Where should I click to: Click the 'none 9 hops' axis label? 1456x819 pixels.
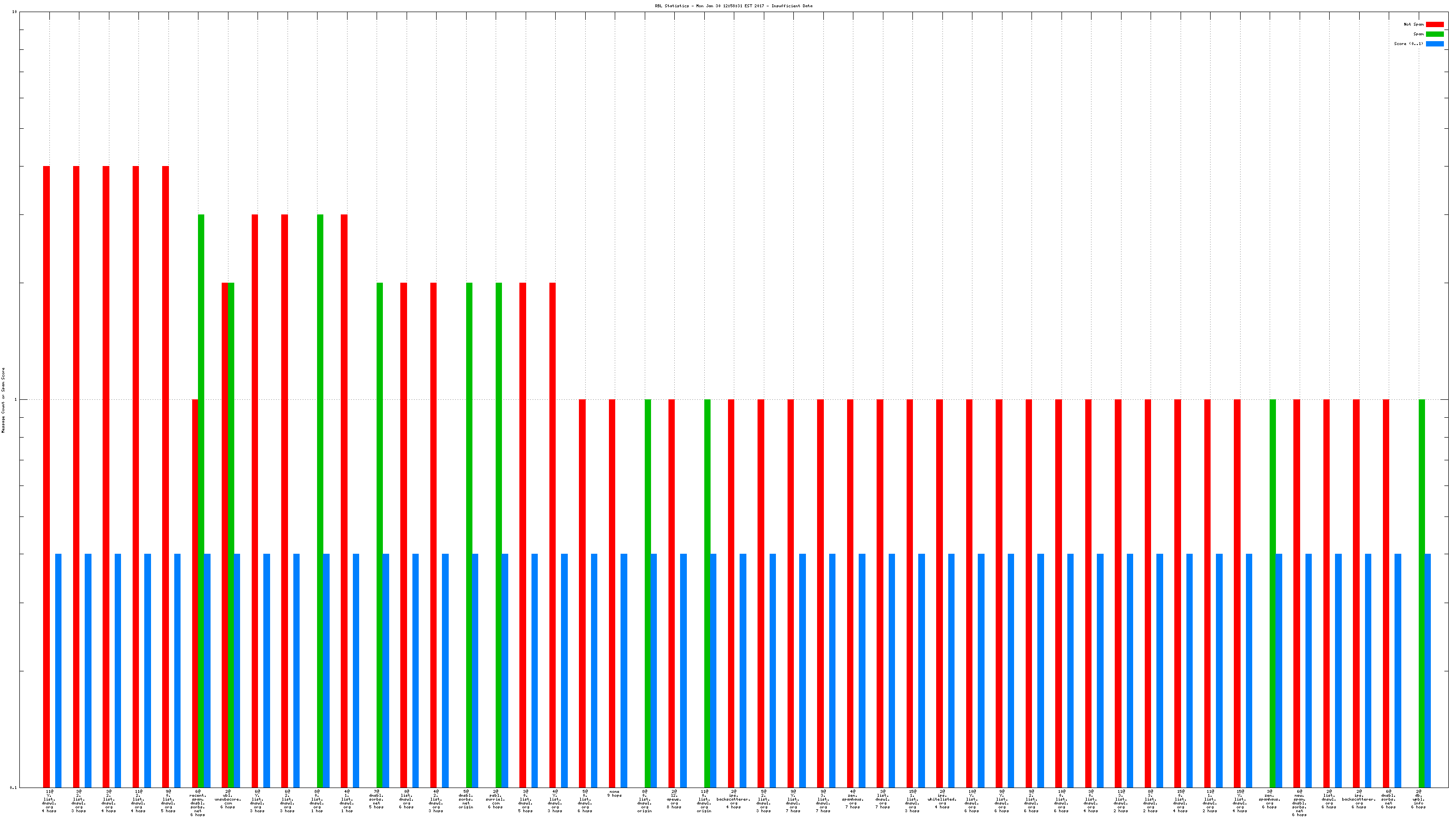[614, 793]
